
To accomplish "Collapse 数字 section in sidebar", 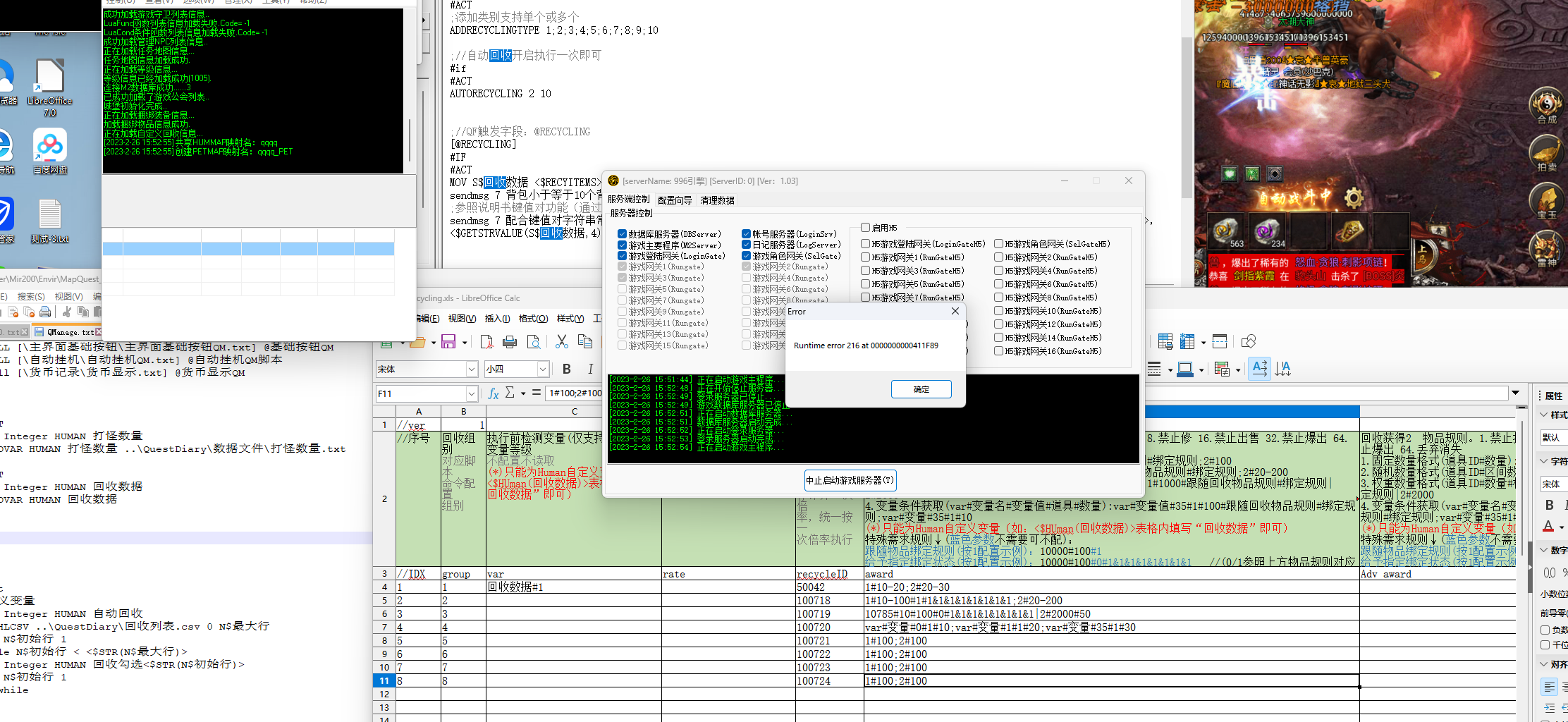I will pos(1544,550).
